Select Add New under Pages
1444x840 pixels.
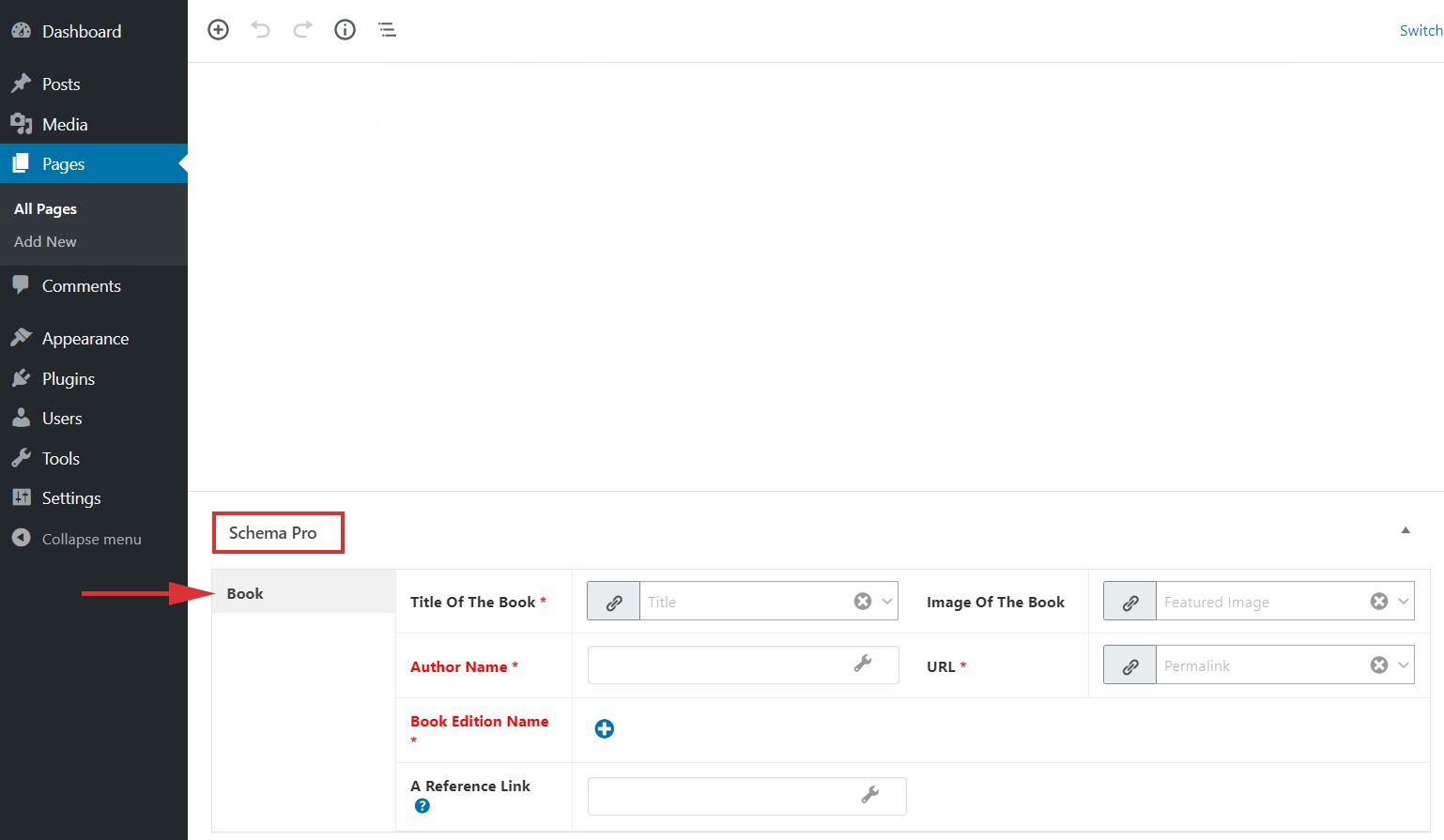[x=44, y=241]
